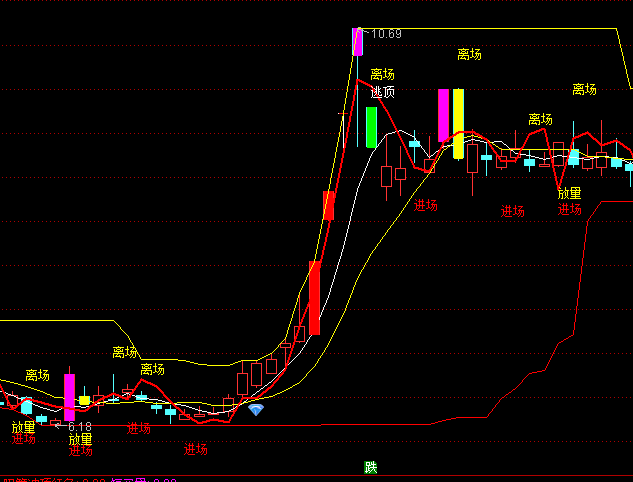Viewport: 633px width, 482px height.
Task: Click the rightmost 离场 exit label
Action: pos(584,90)
